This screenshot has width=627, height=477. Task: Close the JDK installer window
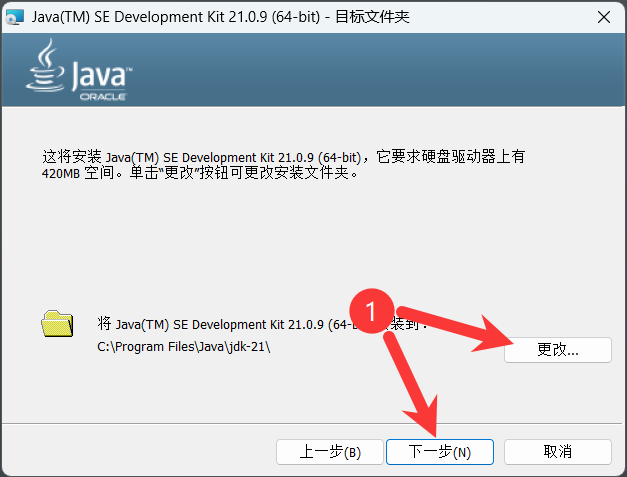(x=603, y=17)
